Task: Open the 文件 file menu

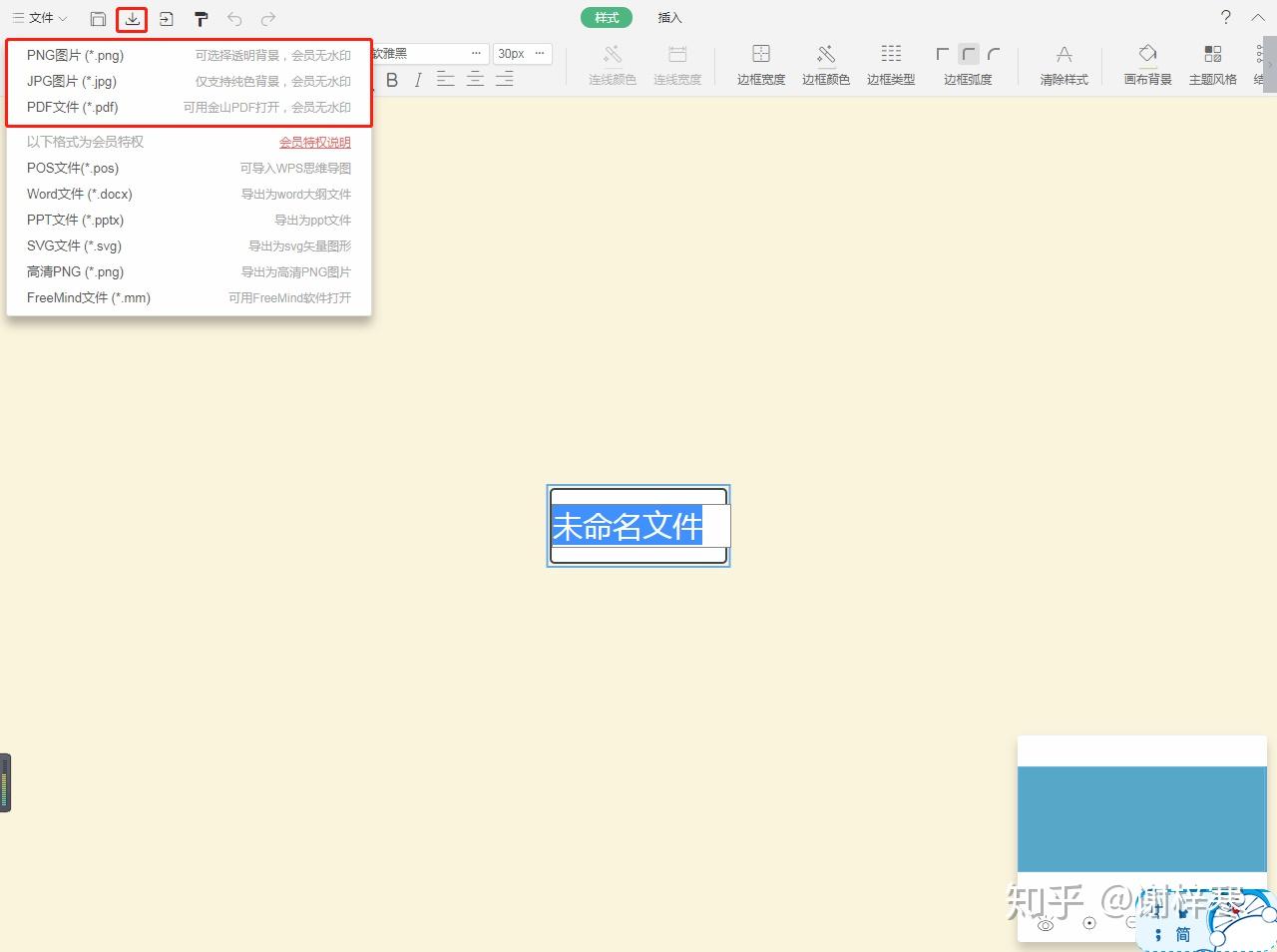Action: point(37,18)
